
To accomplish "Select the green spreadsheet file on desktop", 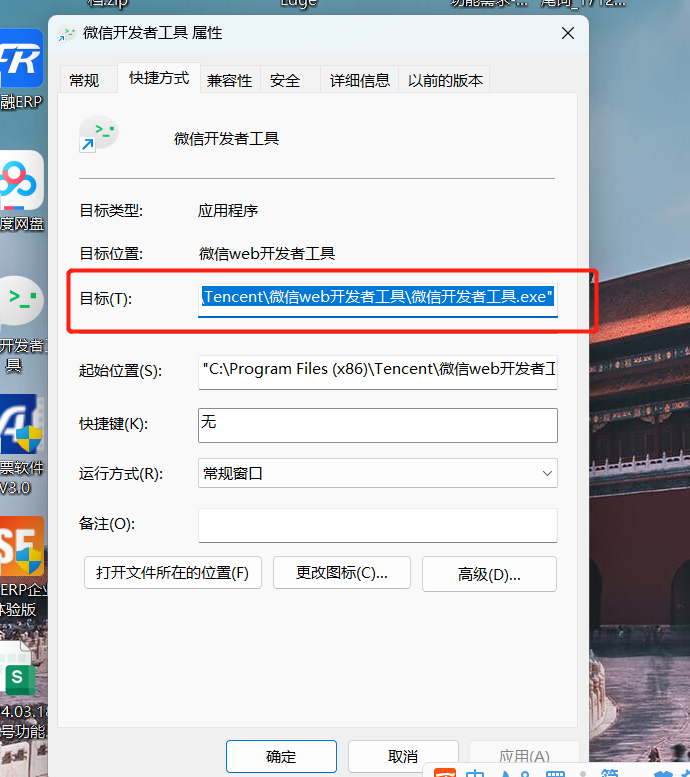I will tap(22, 689).
